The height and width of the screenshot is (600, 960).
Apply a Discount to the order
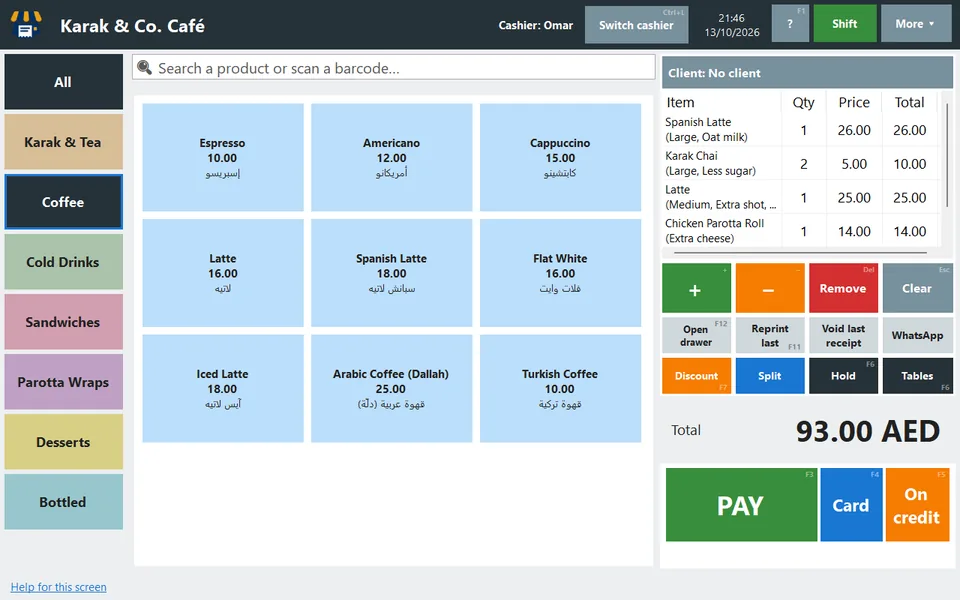[x=696, y=376]
